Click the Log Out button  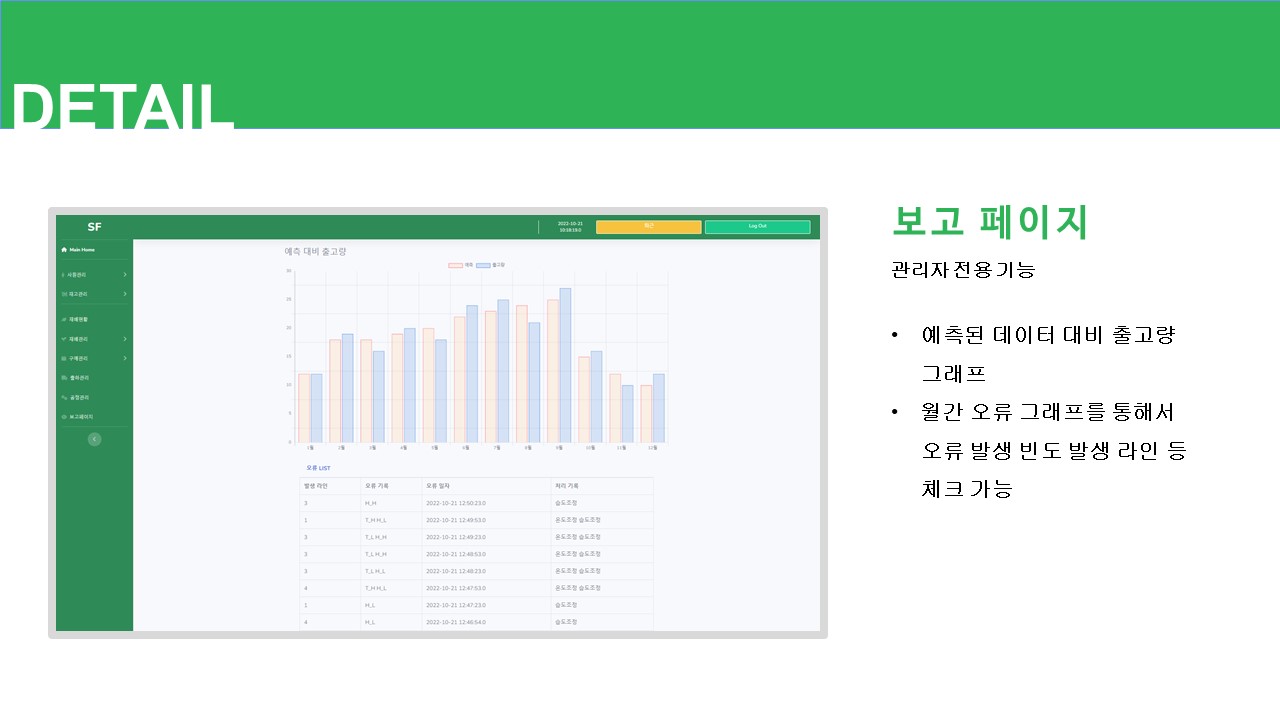coord(757,227)
